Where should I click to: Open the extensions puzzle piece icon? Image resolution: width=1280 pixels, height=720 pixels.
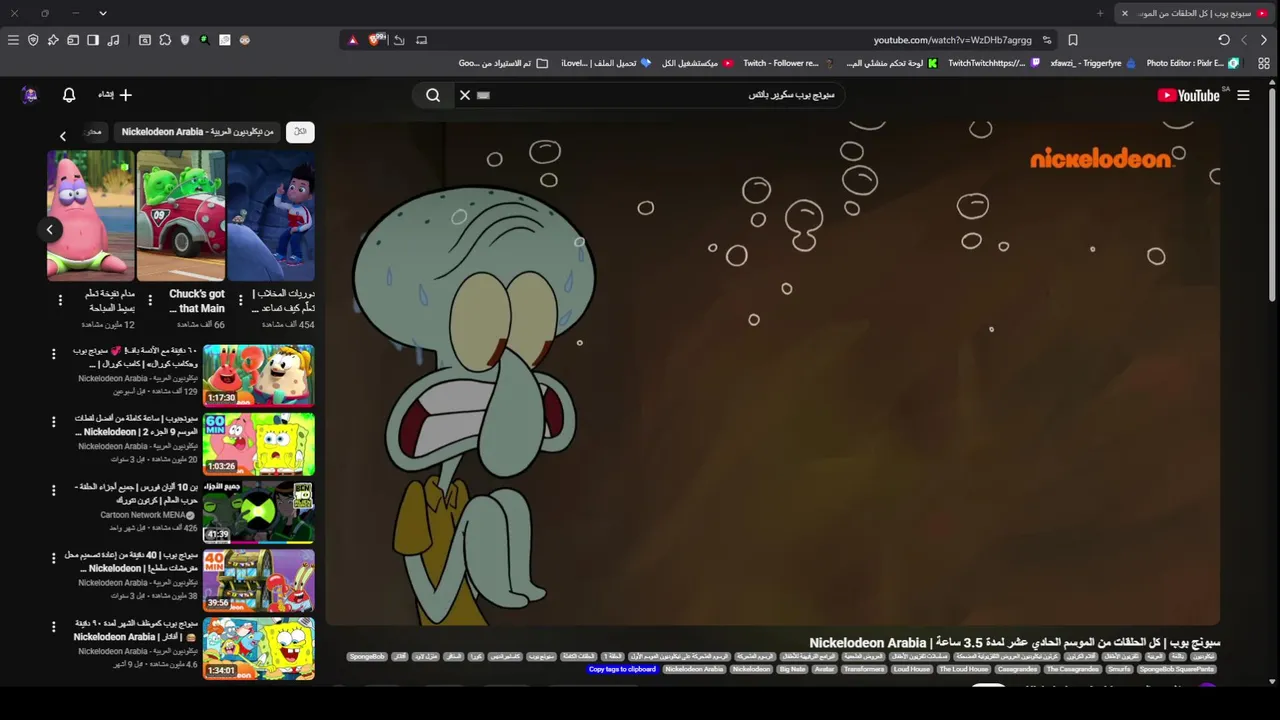click(x=165, y=40)
